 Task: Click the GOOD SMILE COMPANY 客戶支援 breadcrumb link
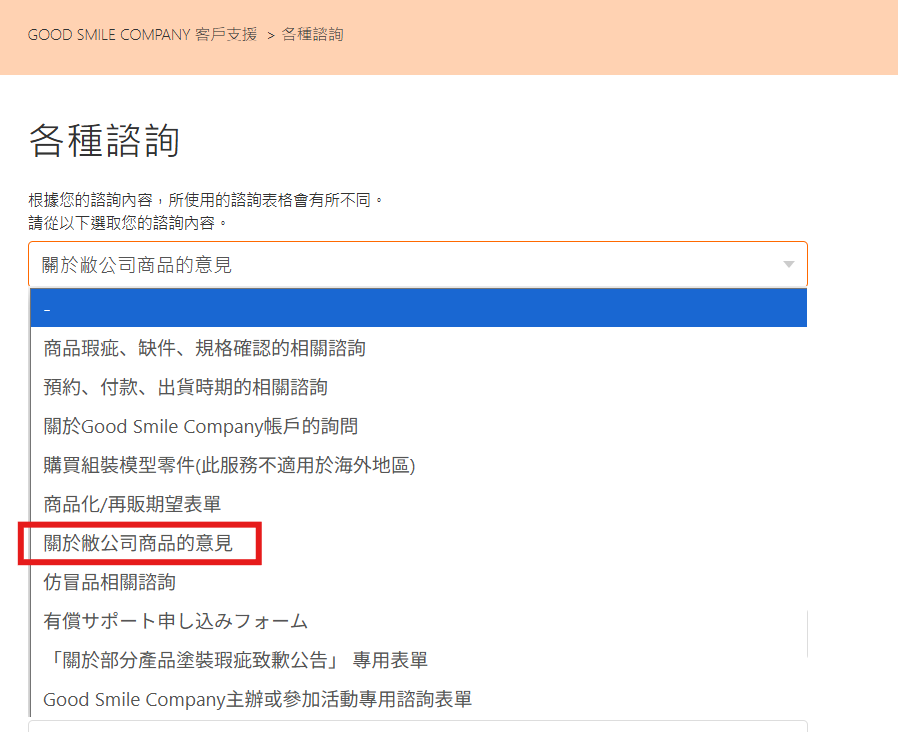click(x=142, y=35)
